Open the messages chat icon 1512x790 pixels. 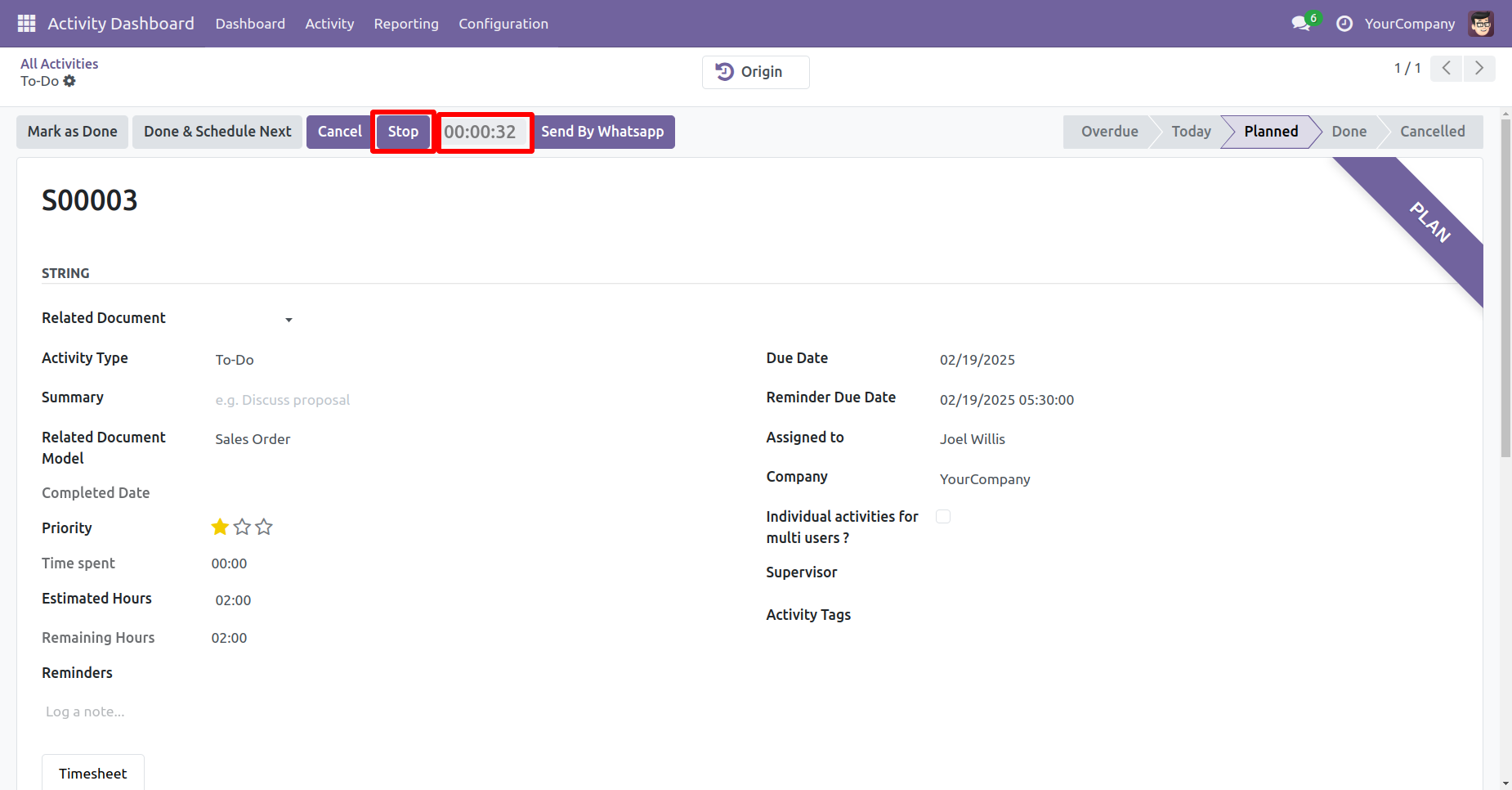click(x=1300, y=24)
